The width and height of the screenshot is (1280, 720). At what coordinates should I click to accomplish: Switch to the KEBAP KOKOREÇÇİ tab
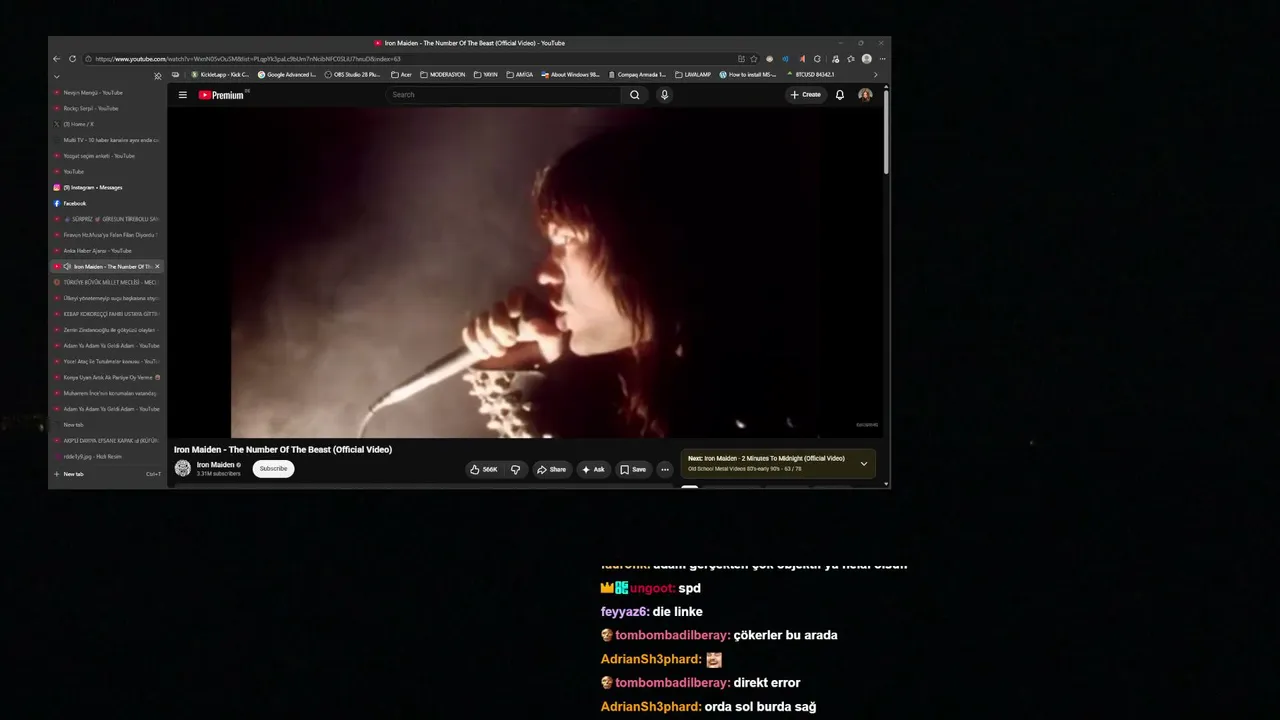(x=106, y=314)
